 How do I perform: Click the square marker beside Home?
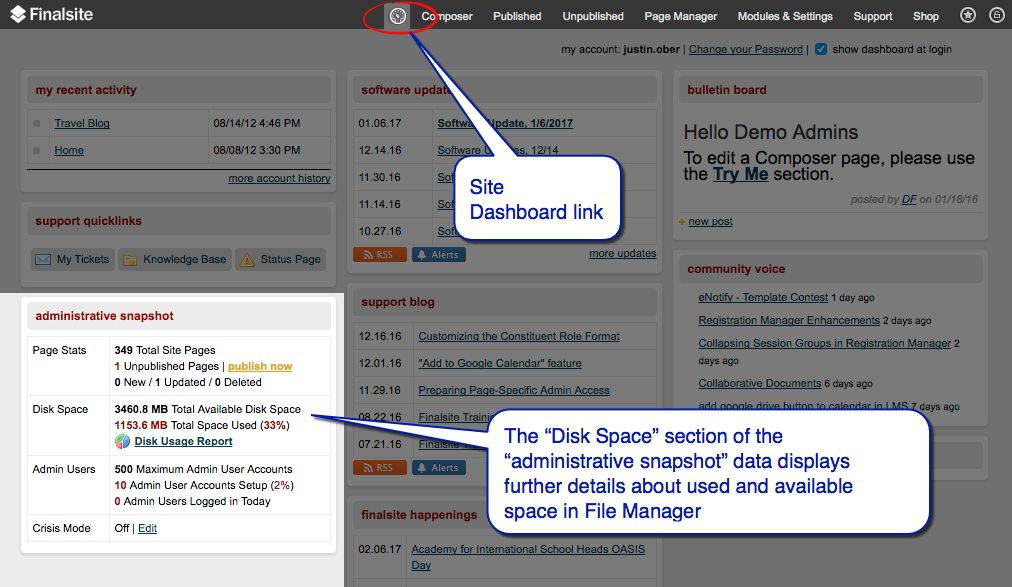click(37, 150)
